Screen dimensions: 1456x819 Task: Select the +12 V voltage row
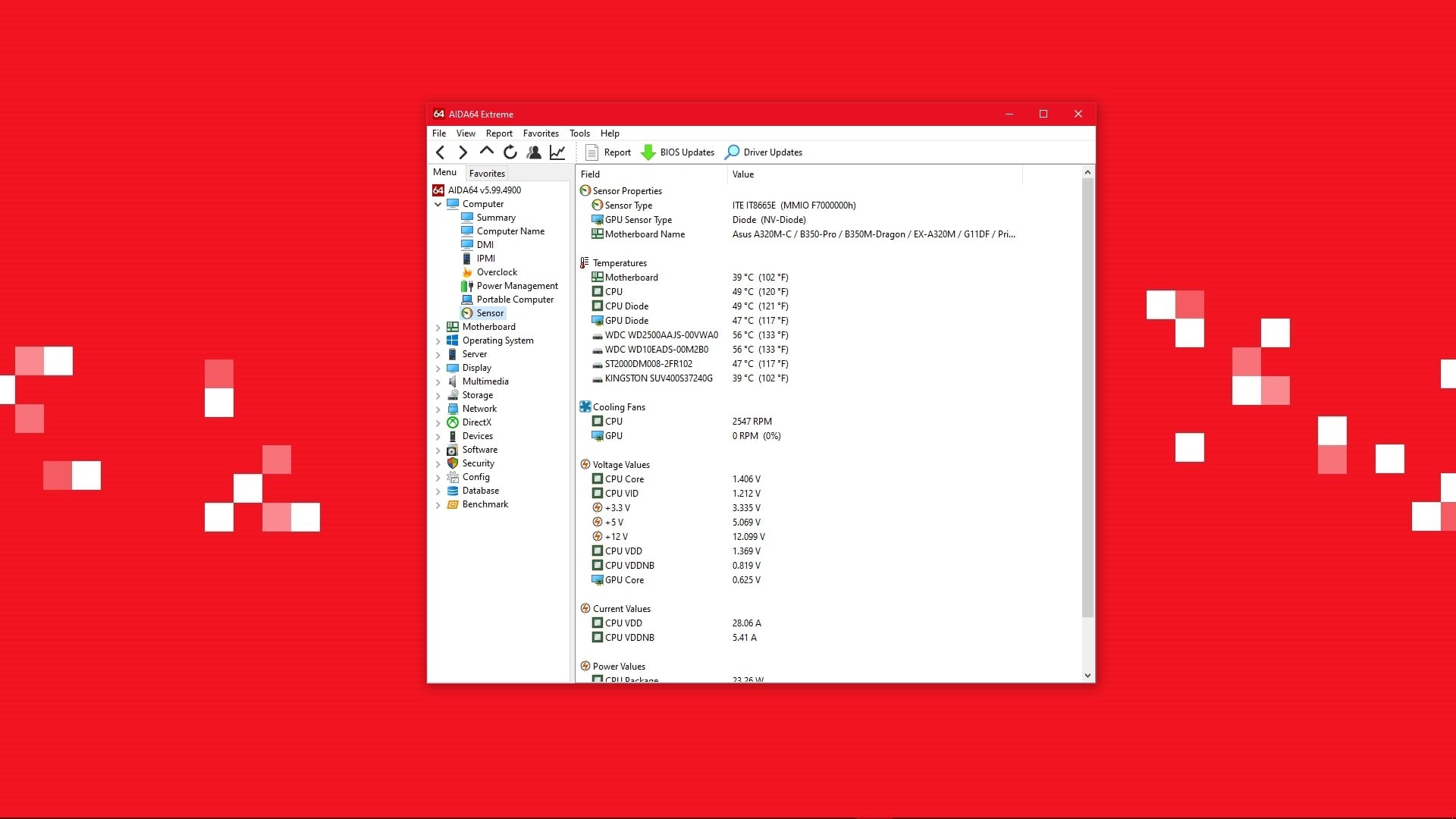(828, 537)
